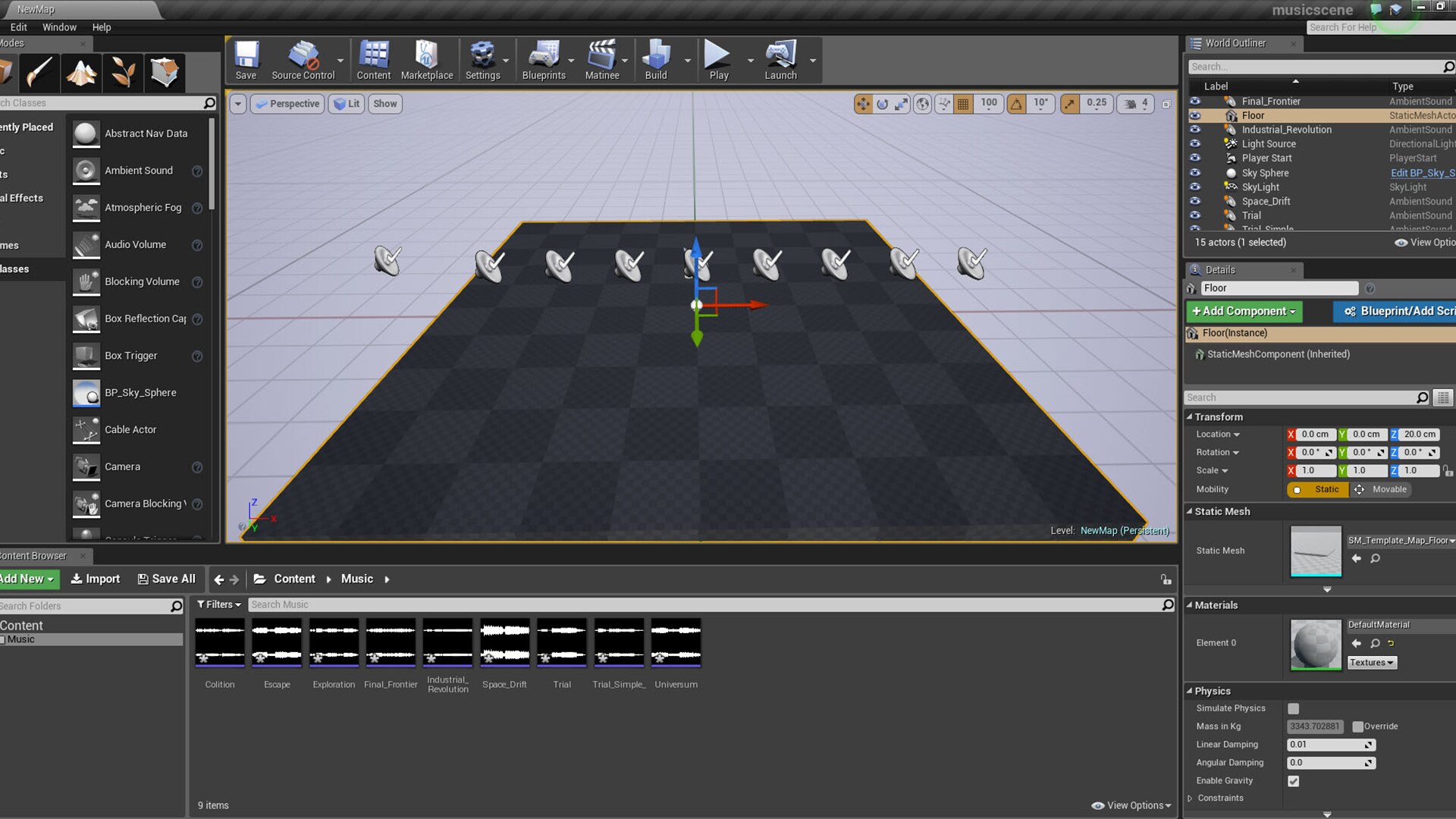
Task: Browse to DefaultMaterial with magnifier icon
Action: click(1375, 643)
